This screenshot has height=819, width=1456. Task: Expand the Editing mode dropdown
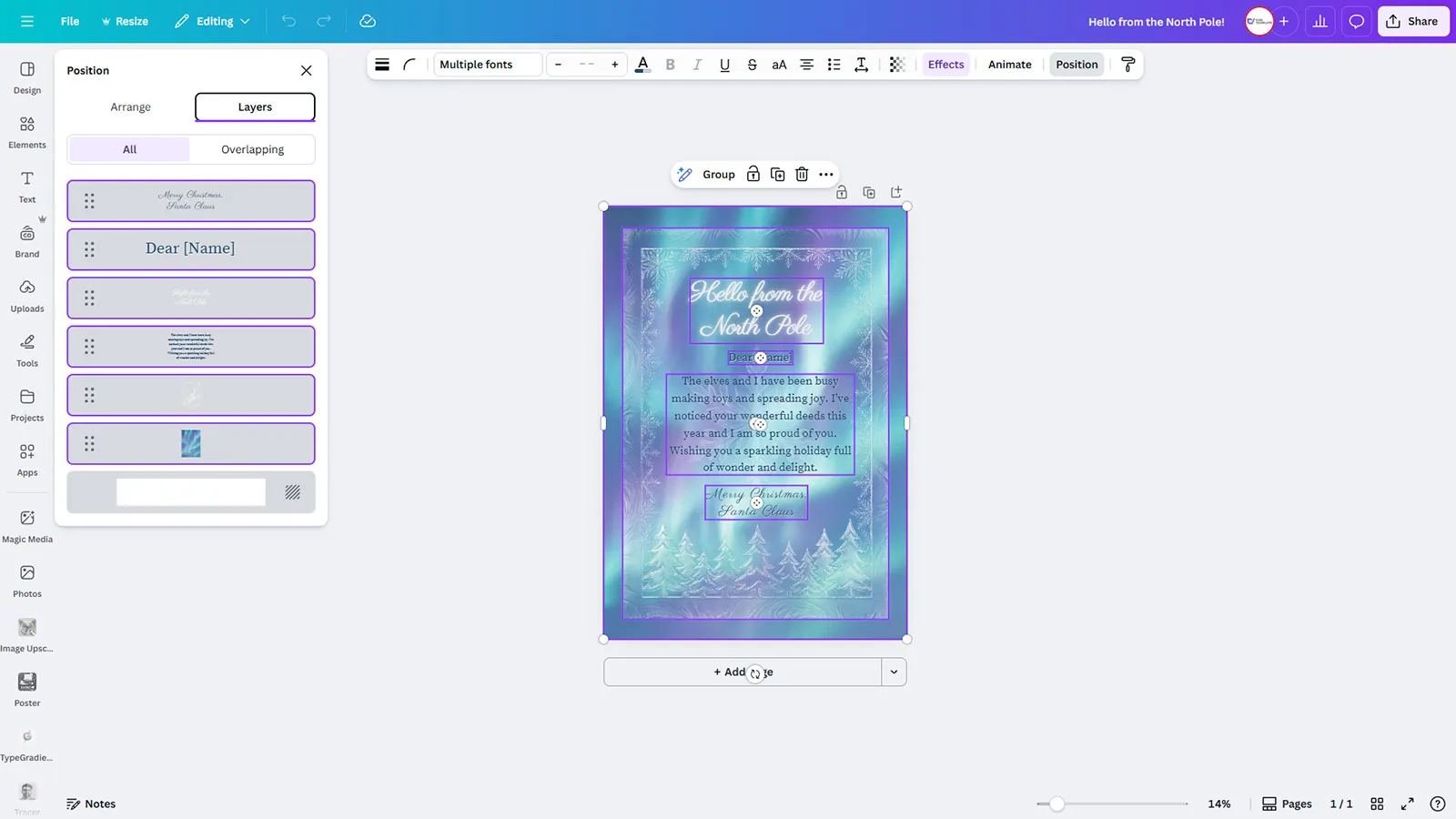pyautogui.click(x=213, y=22)
